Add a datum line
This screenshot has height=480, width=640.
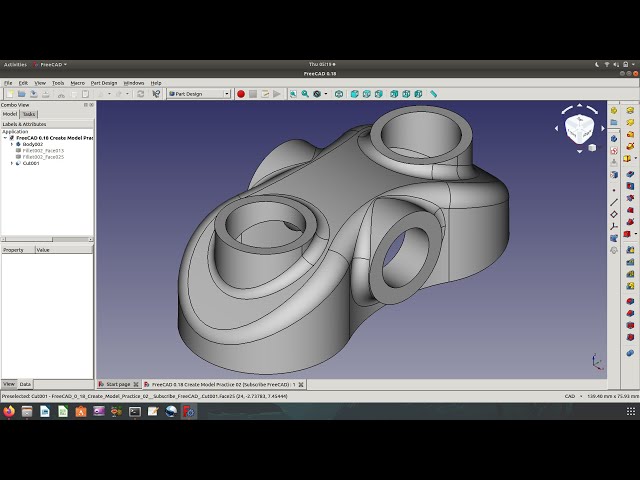614,202
